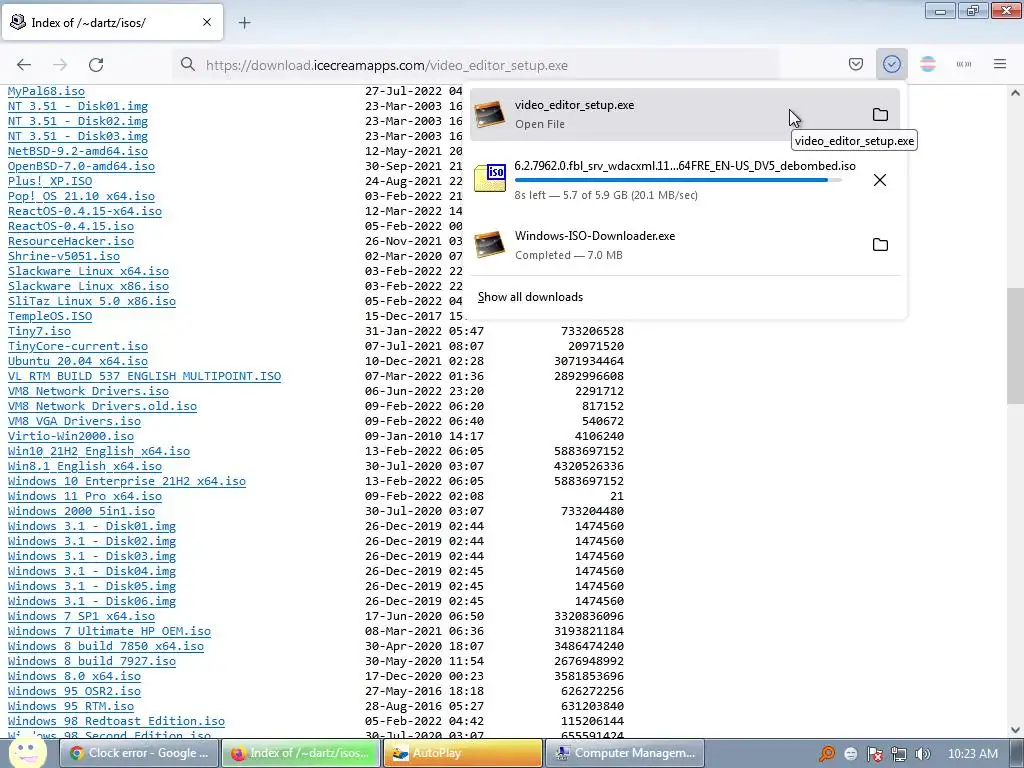The height and width of the screenshot is (768, 1024).
Task: Download Windows 95 OSR2.iso
Action: 74,692
